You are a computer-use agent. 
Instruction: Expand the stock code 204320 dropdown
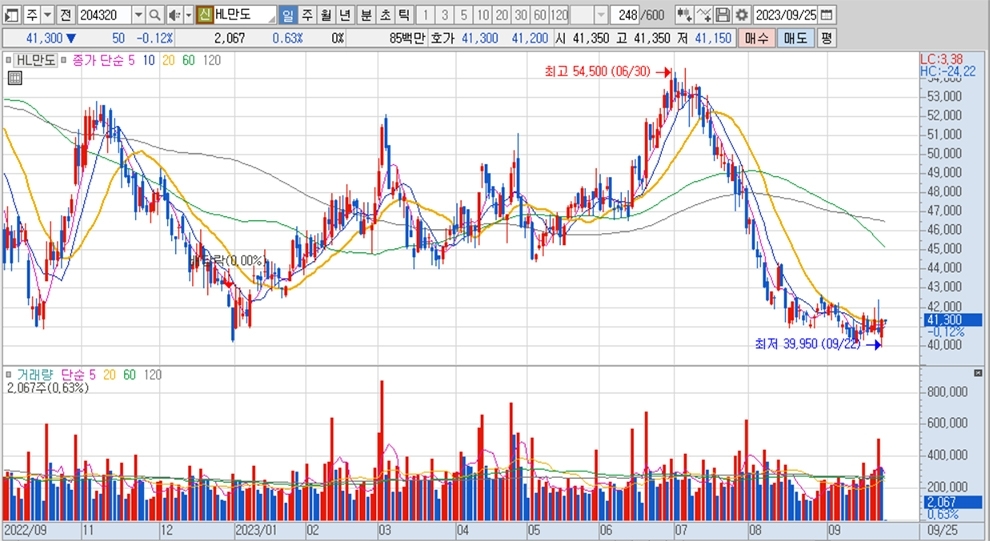(x=138, y=16)
